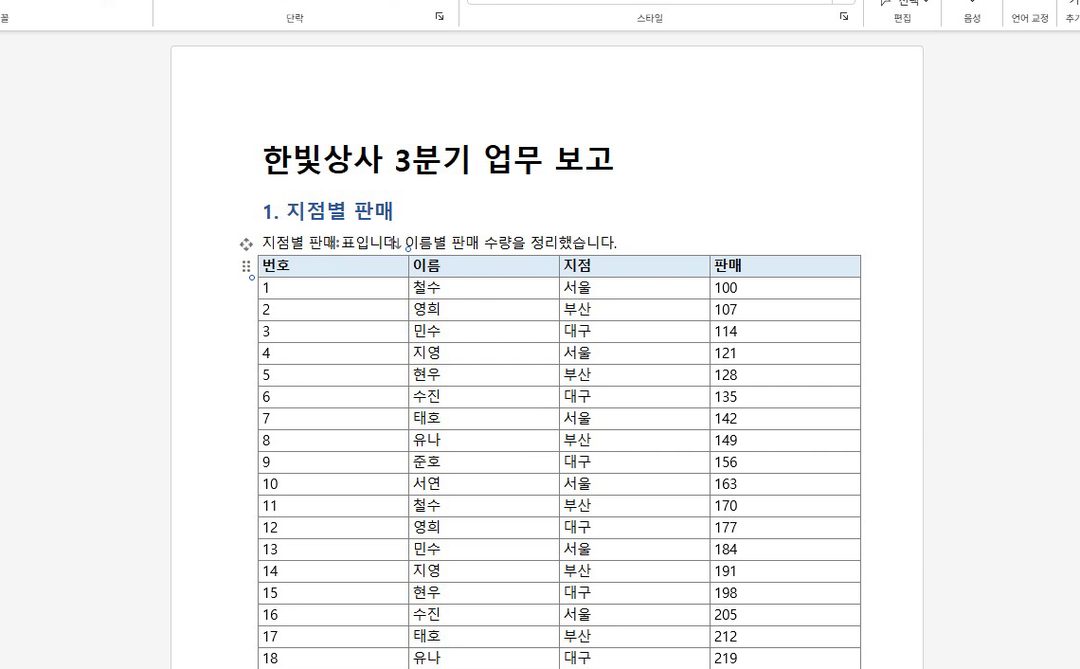
Task: Click the 철수 cell in row 1
Action: point(484,288)
